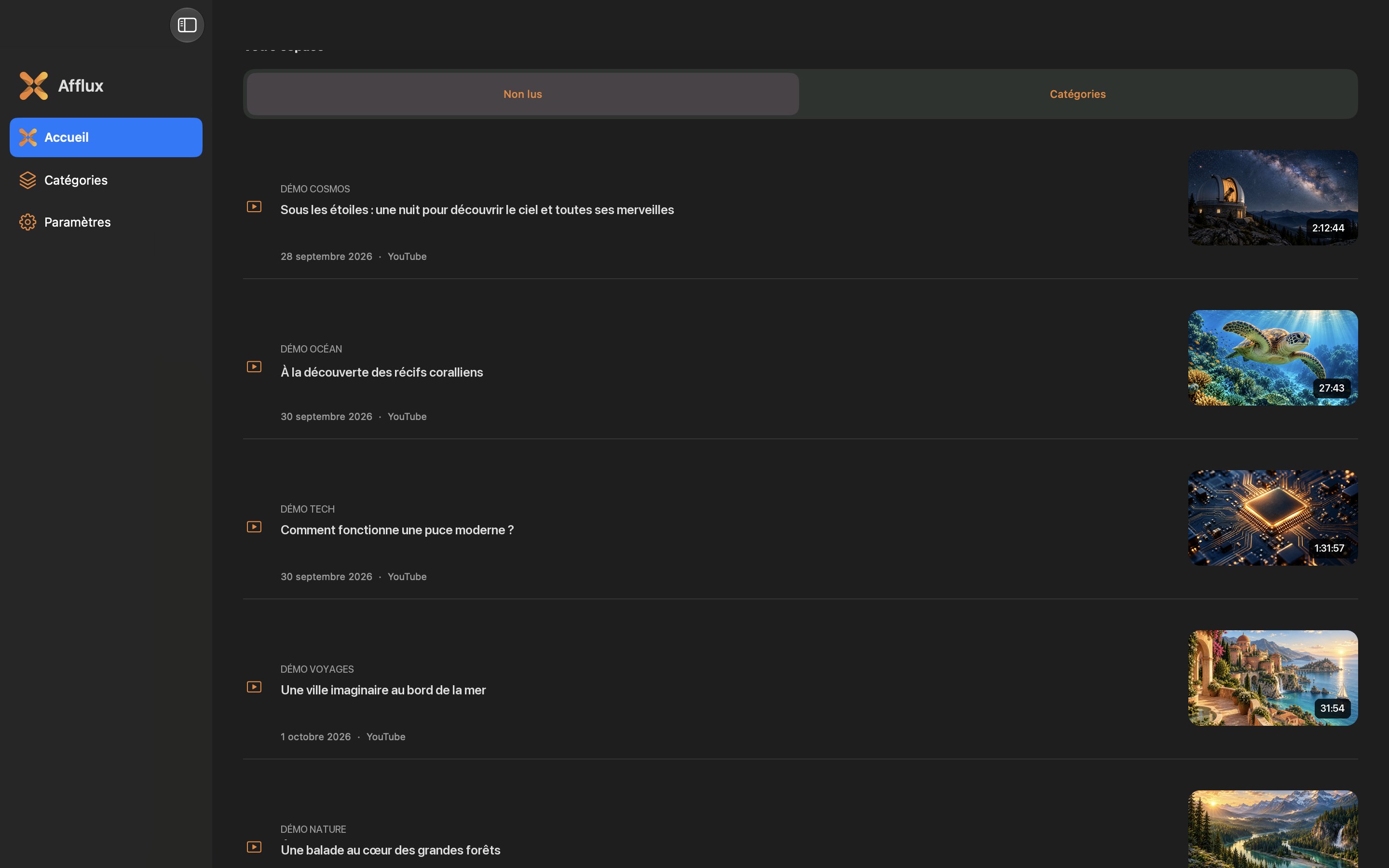1389x868 pixels.
Task: Click the DÉMO COSMOS feed label
Action: tap(315, 189)
